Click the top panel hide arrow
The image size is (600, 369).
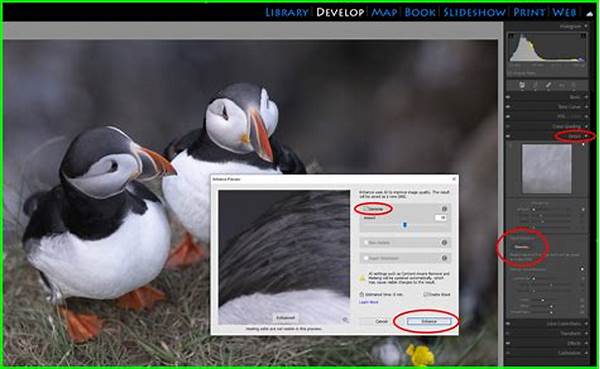pyautogui.click(x=589, y=13)
